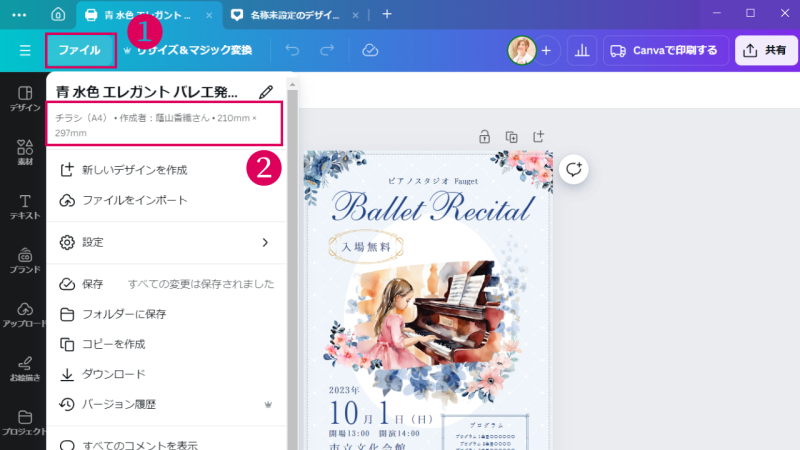Viewport: 800px width, 450px height.
Task: Select the 10月1日 date text on canvas
Action: [x=381, y=413]
